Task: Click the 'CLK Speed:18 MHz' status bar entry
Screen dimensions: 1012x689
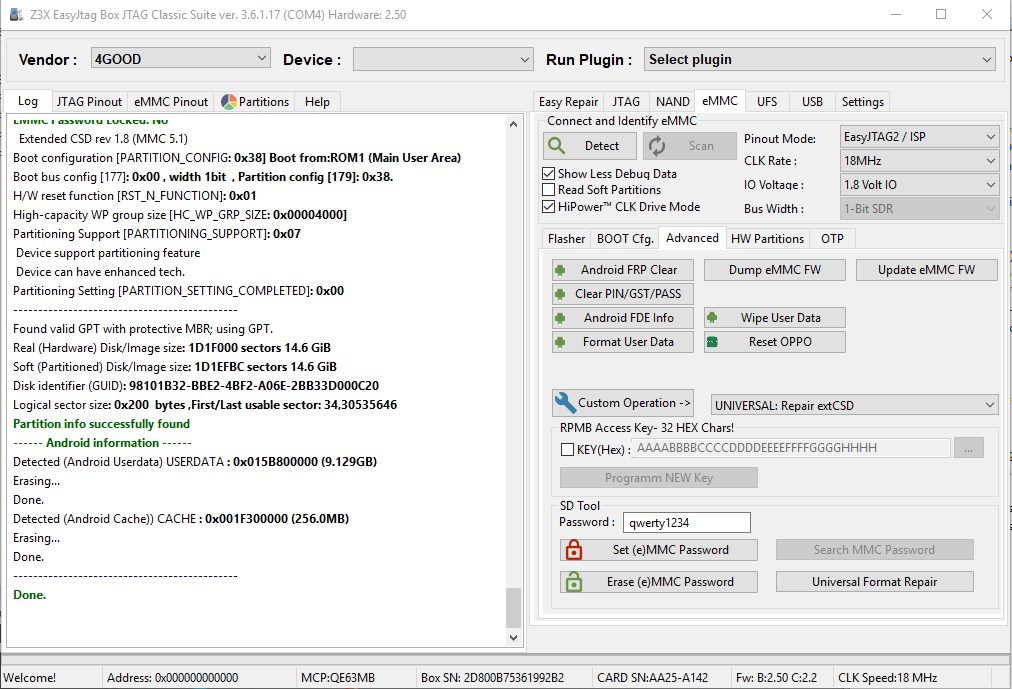Action: click(887, 677)
